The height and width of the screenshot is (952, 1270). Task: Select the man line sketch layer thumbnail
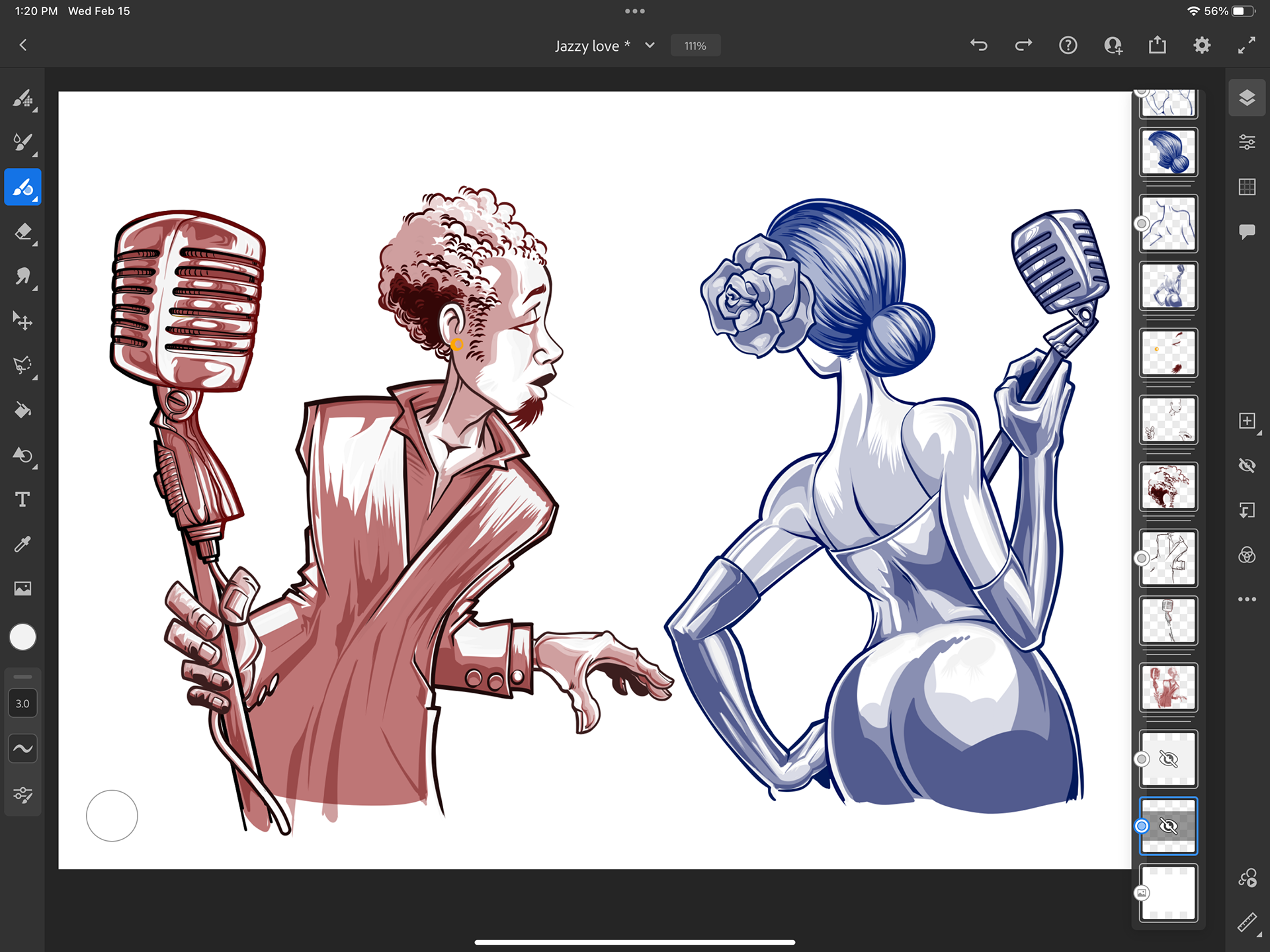1168,558
